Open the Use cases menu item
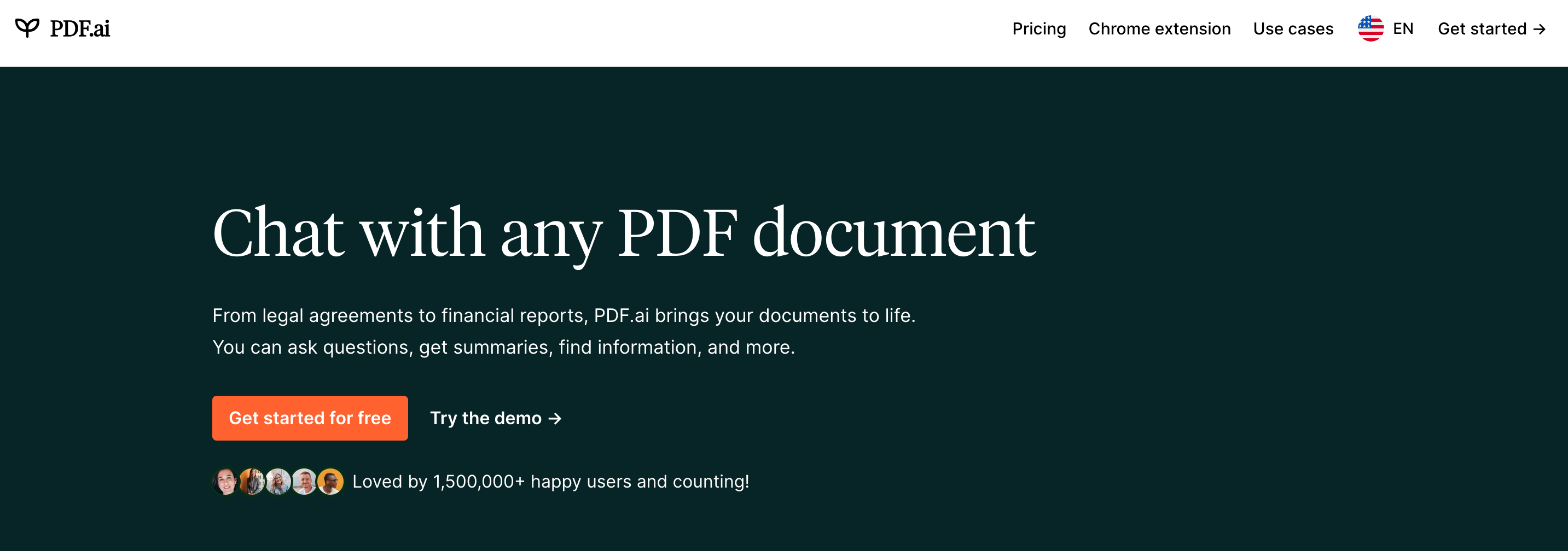Screen dimensions: 1568x551 point(1293,28)
